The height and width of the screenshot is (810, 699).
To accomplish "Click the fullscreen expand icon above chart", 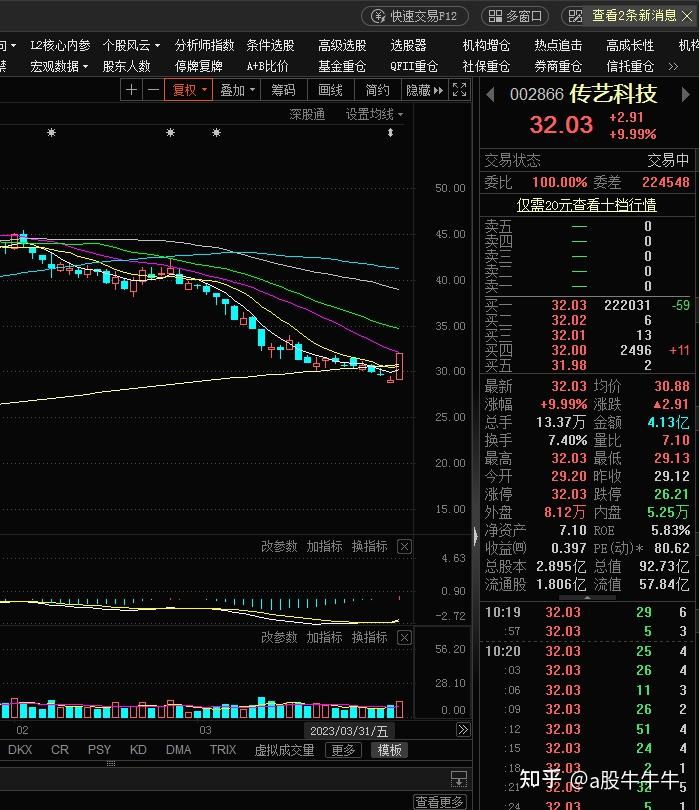I will [x=459, y=90].
